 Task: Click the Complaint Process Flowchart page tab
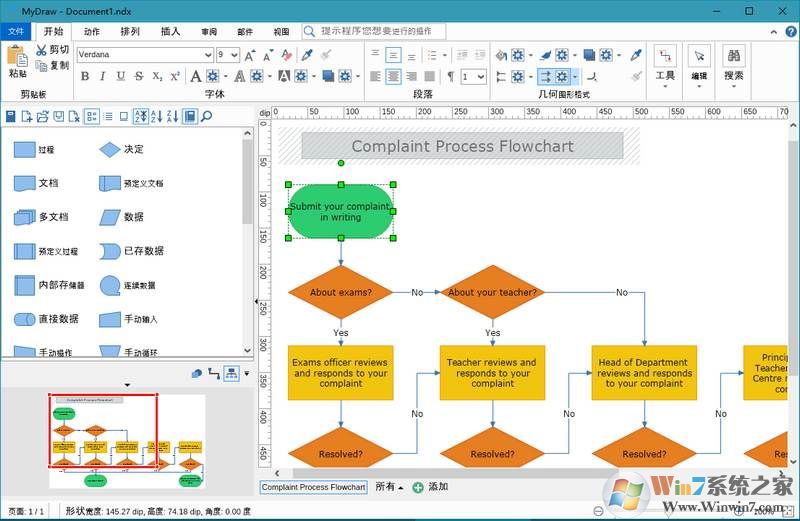click(x=314, y=487)
